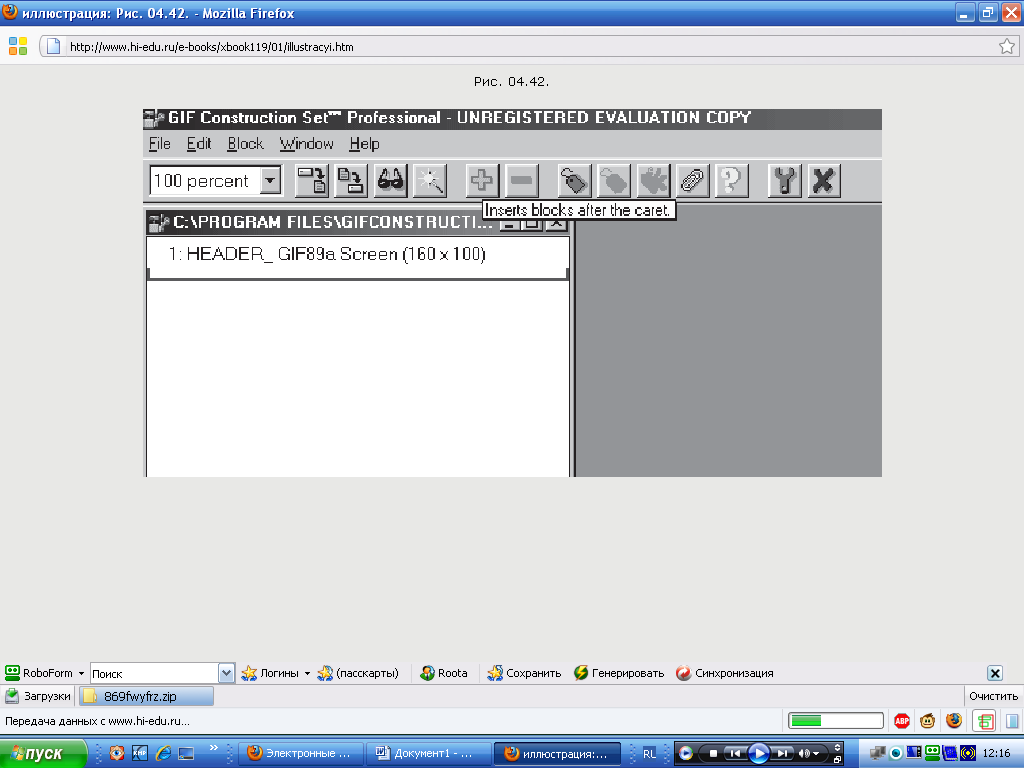Viewport: 1024px width, 768px height.
Task: Click the question mark help icon
Action: (x=731, y=180)
